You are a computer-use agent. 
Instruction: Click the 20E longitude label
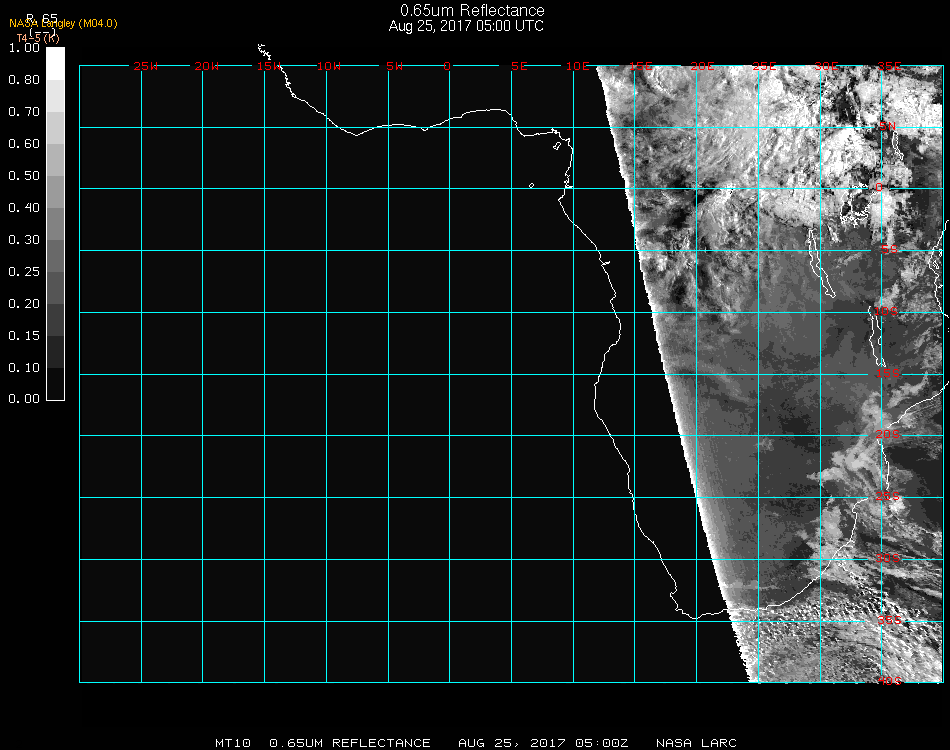point(701,66)
